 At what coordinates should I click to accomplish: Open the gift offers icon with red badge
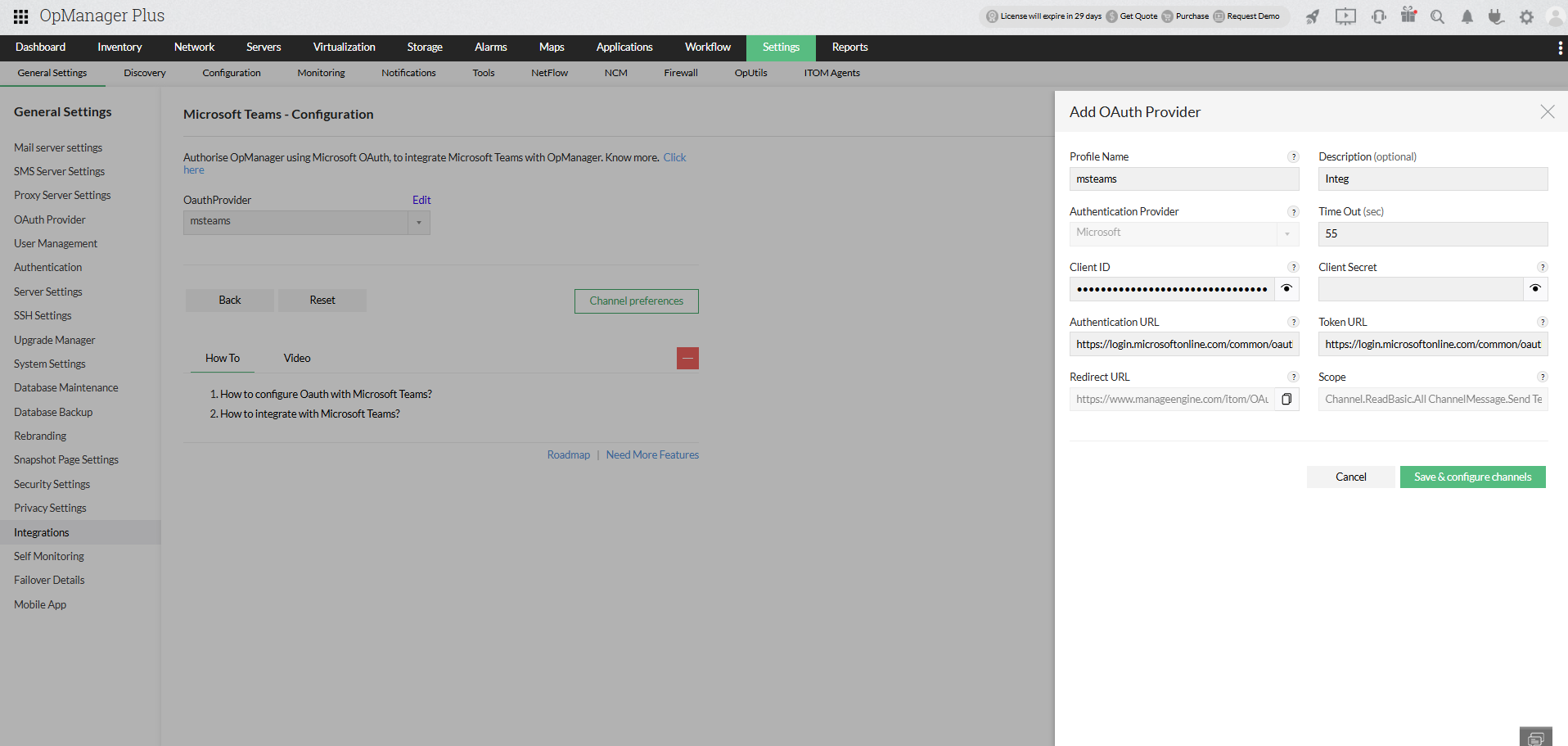1409,16
